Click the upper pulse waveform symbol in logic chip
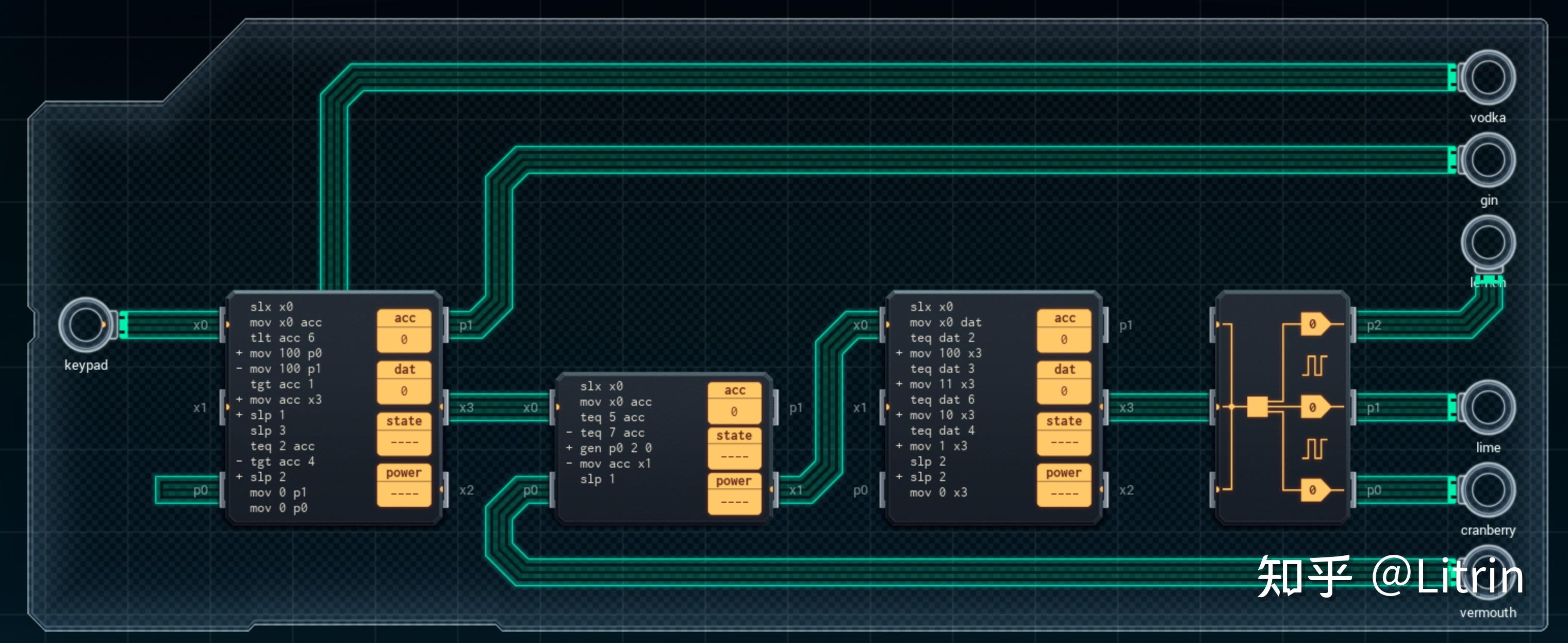Image resolution: width=1568 pixels, height=643 pixels. (x=1314, y=366)
